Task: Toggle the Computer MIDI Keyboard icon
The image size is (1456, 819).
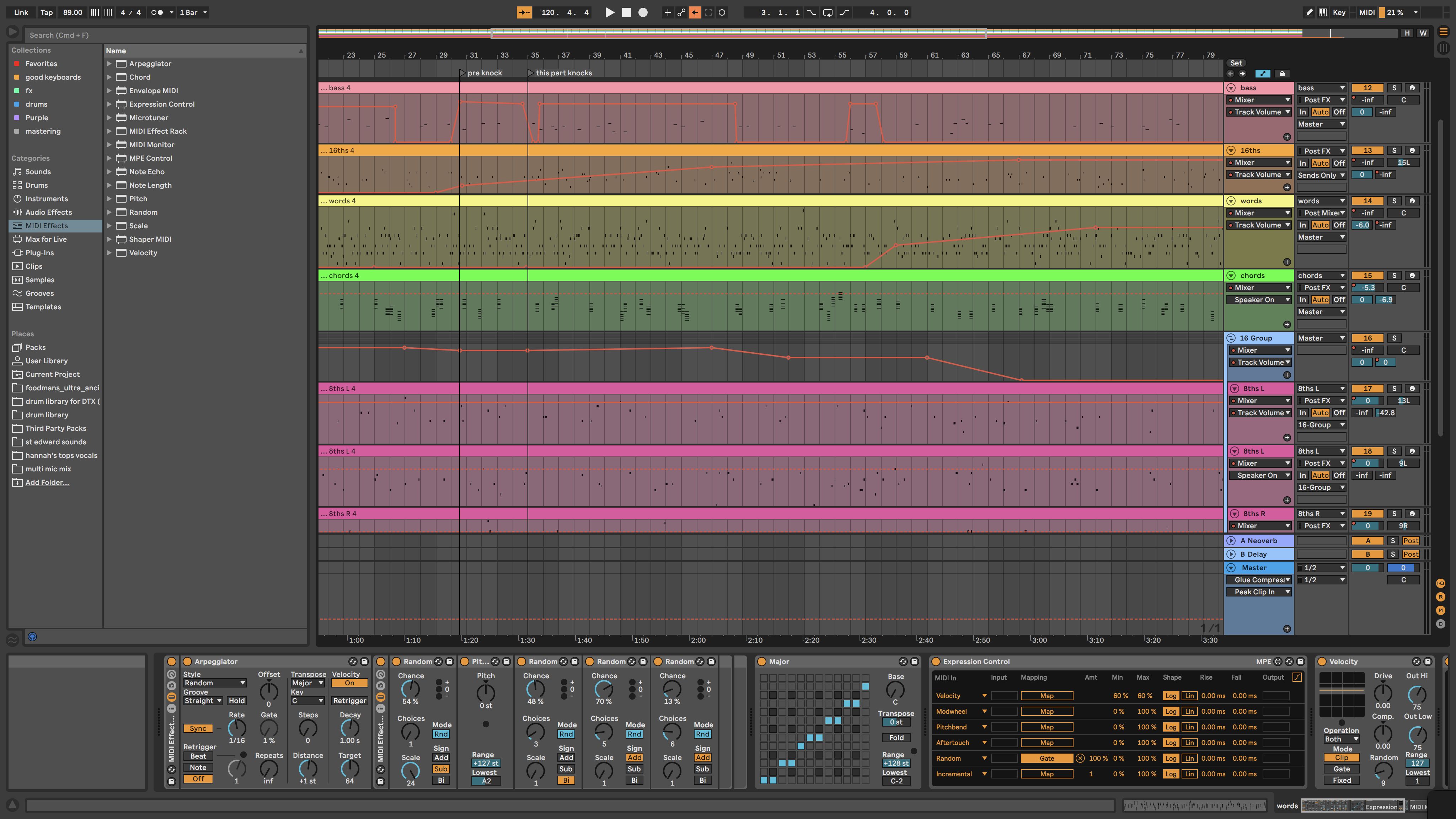Action: coord(1323,12)
